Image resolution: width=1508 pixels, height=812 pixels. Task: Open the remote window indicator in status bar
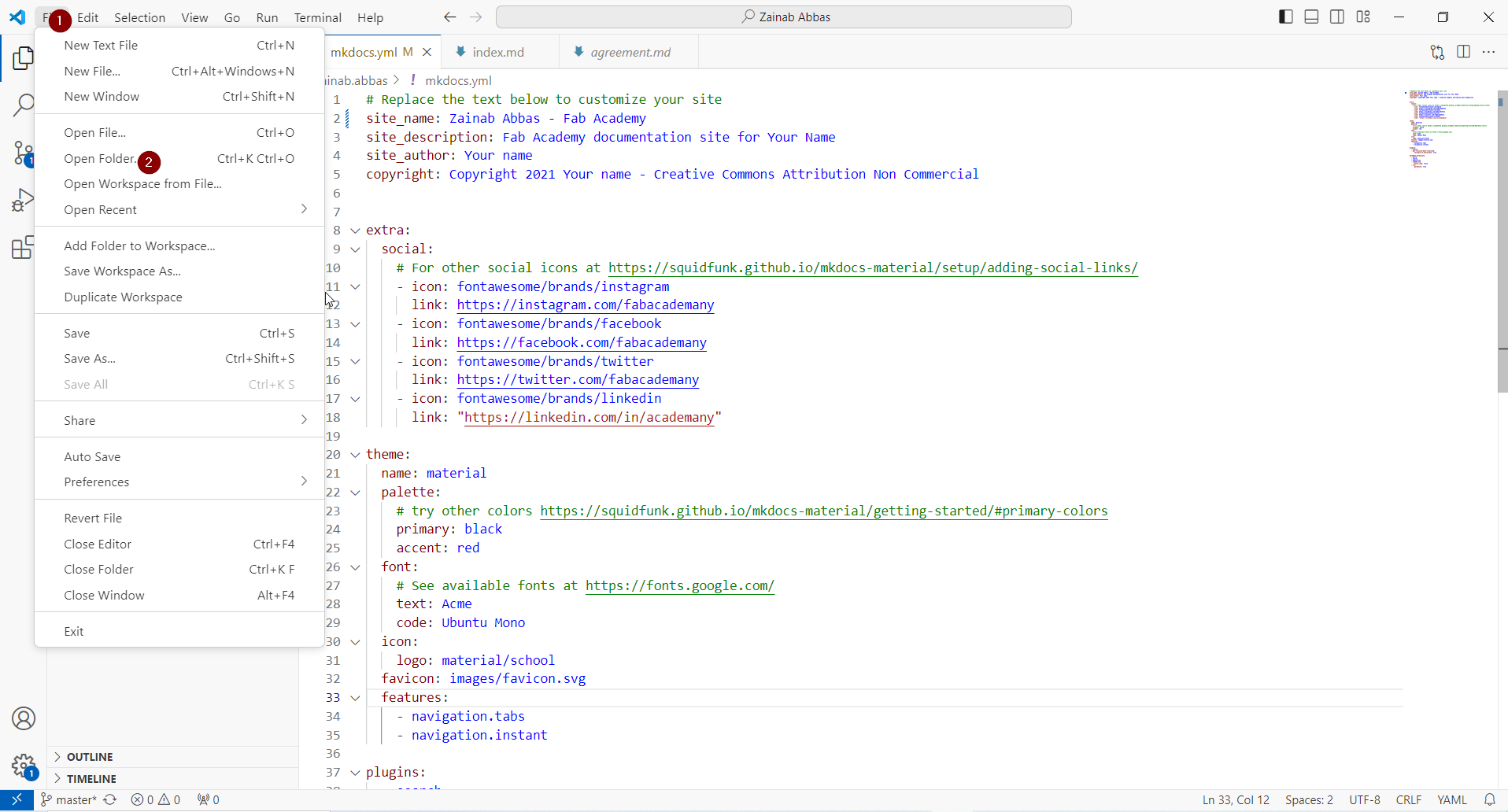[17, 799]
